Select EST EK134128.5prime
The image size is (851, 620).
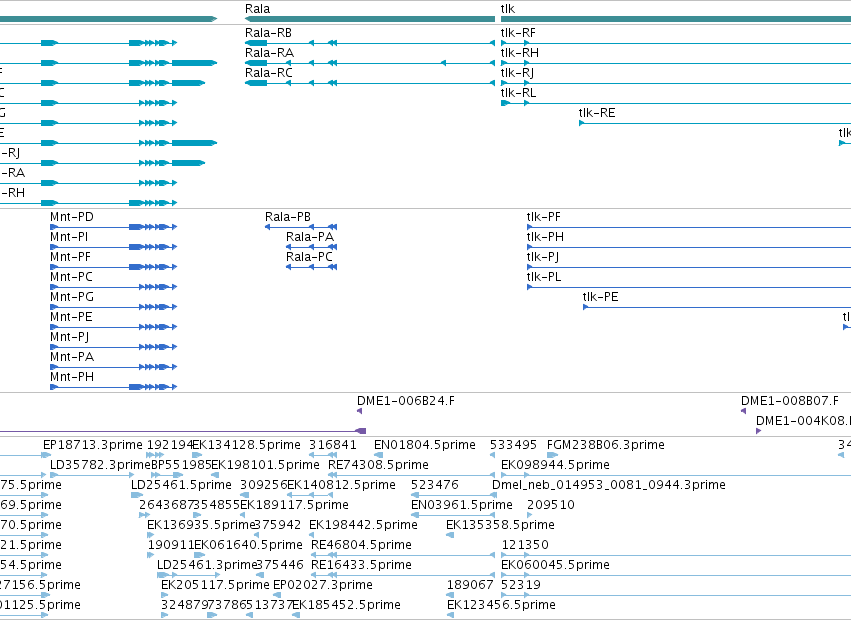pyautogui.click(x=246, y=445)
